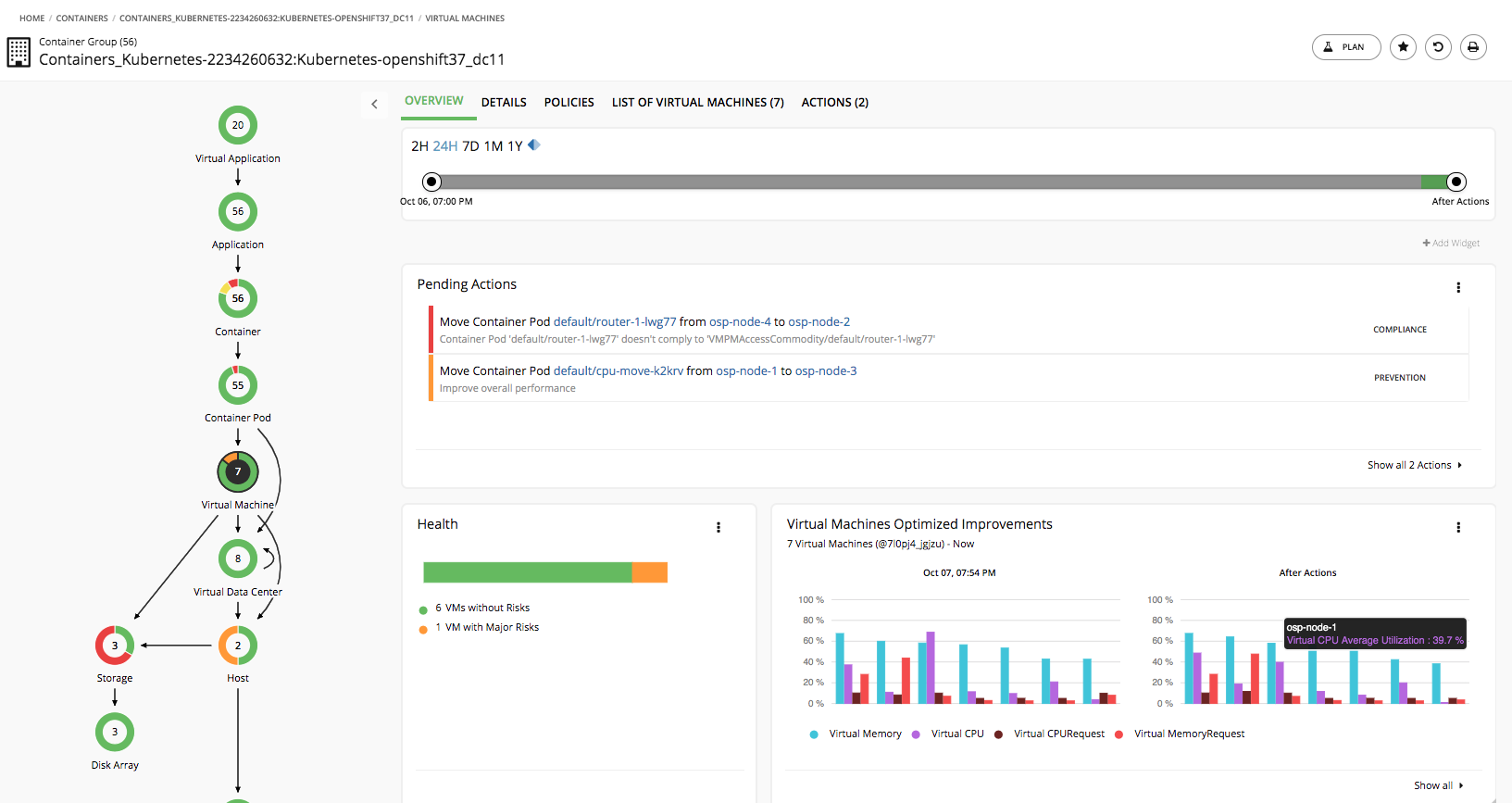Image resolution: width=1512 pixels, height=803 pixels.
Task: Open Virtual Machines Optimized Improvements kebab menu
Action: pyautogui.click(x=1458, y=527)
